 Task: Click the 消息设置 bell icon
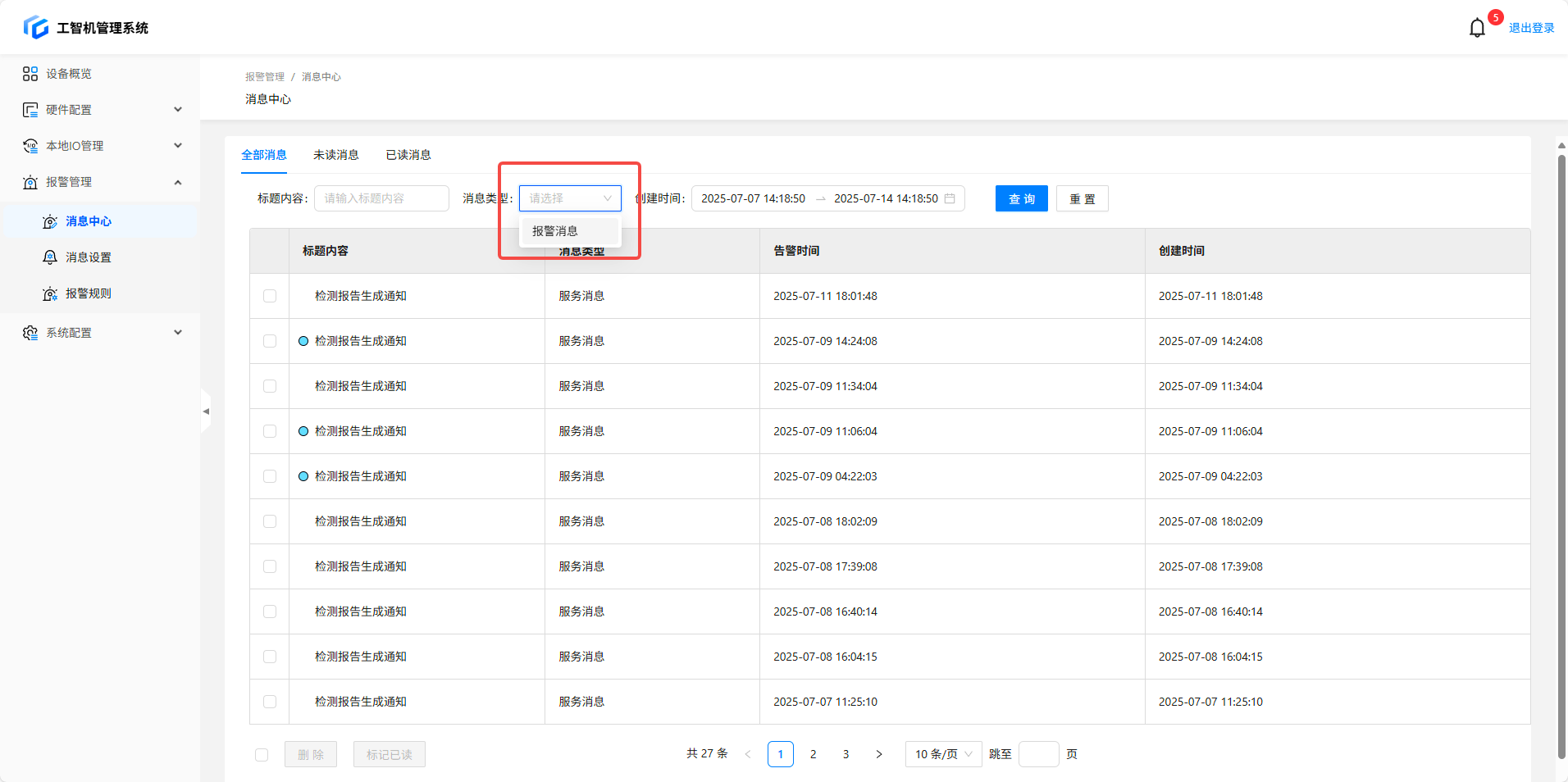click(x=50, y=257)
